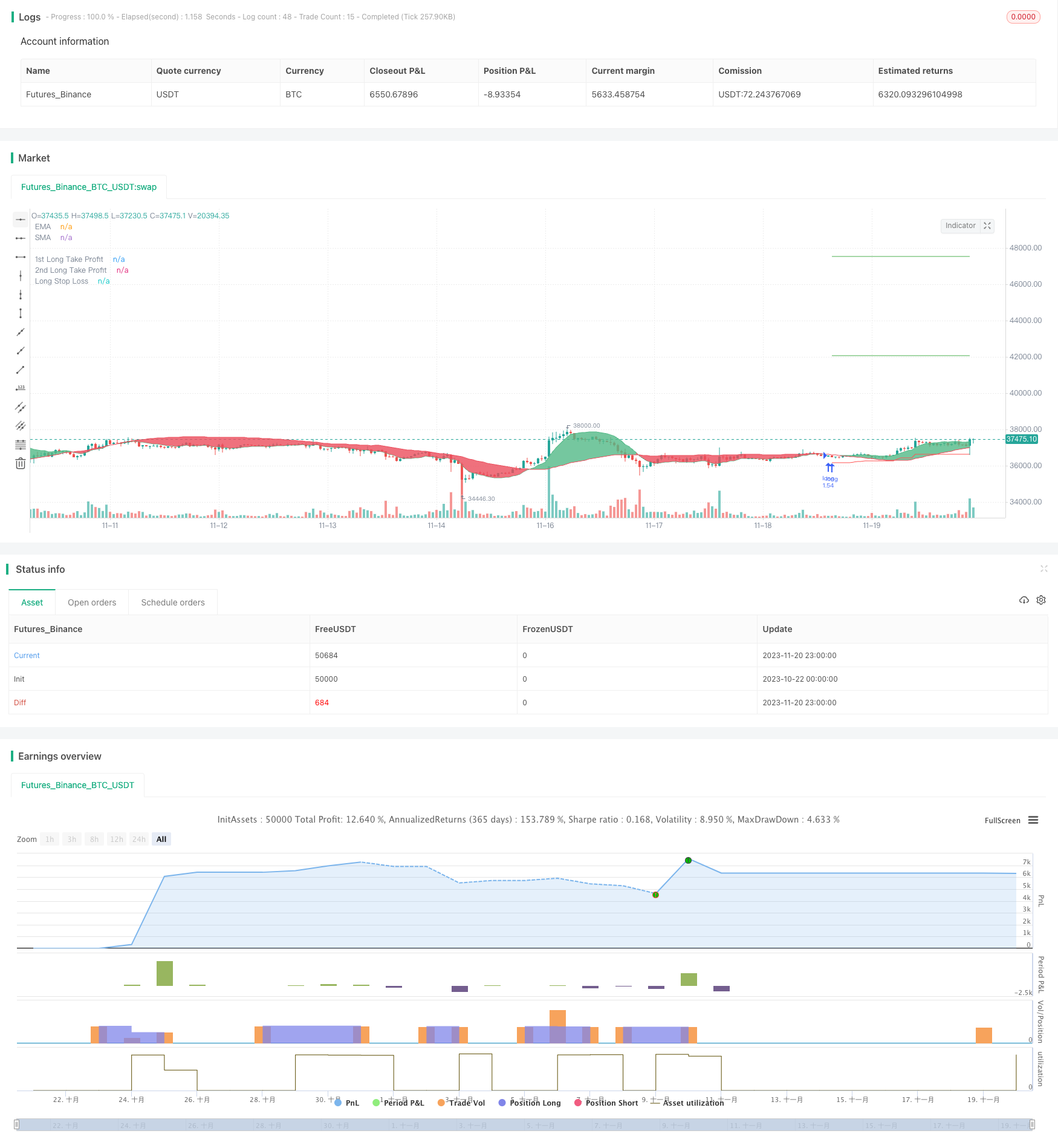
Task: Set zoom range to 8h
Action: (x=94, y=839)
